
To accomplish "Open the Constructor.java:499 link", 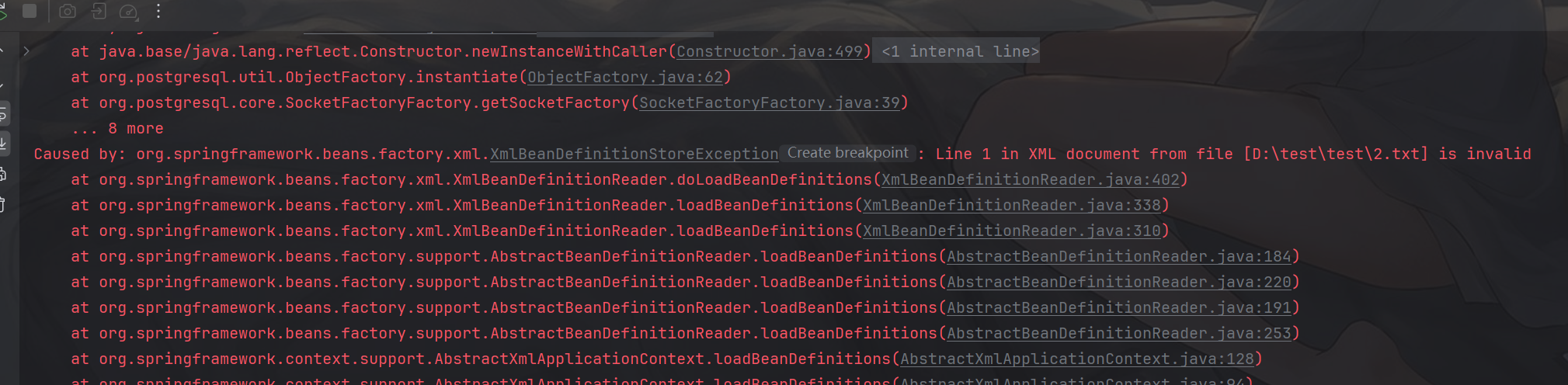I will 769,51.
